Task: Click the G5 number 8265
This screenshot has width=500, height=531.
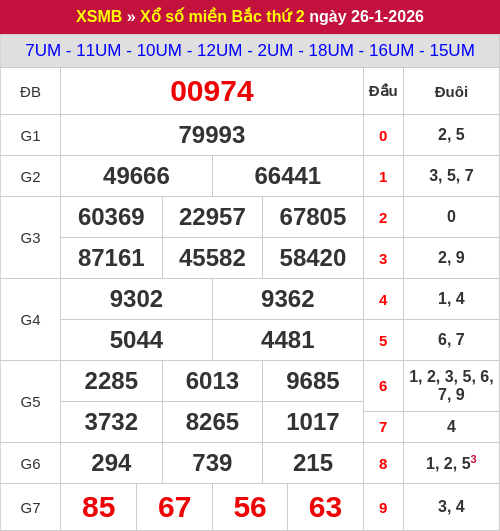Action: coord(212,422)
